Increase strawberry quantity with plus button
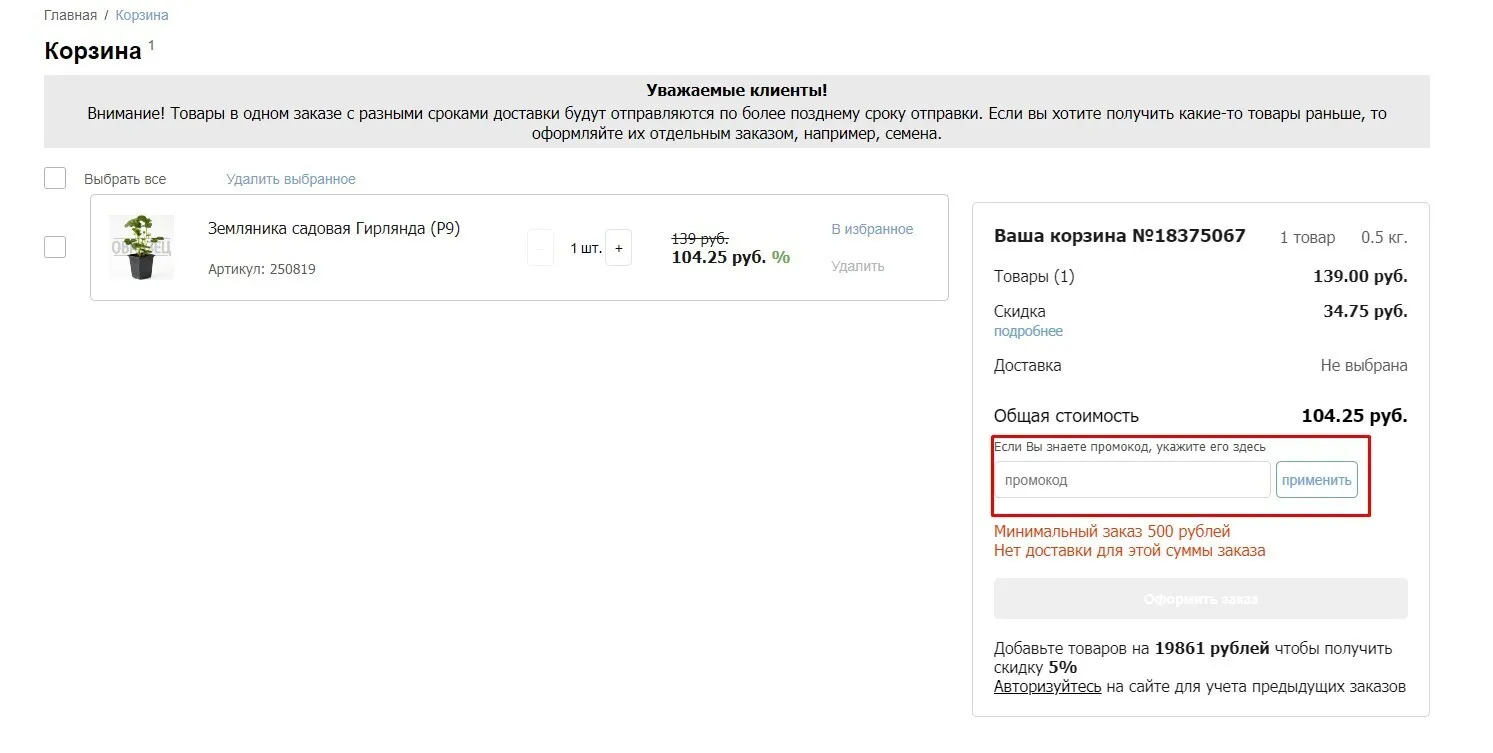1493x753 pixels. coord(619,248)
